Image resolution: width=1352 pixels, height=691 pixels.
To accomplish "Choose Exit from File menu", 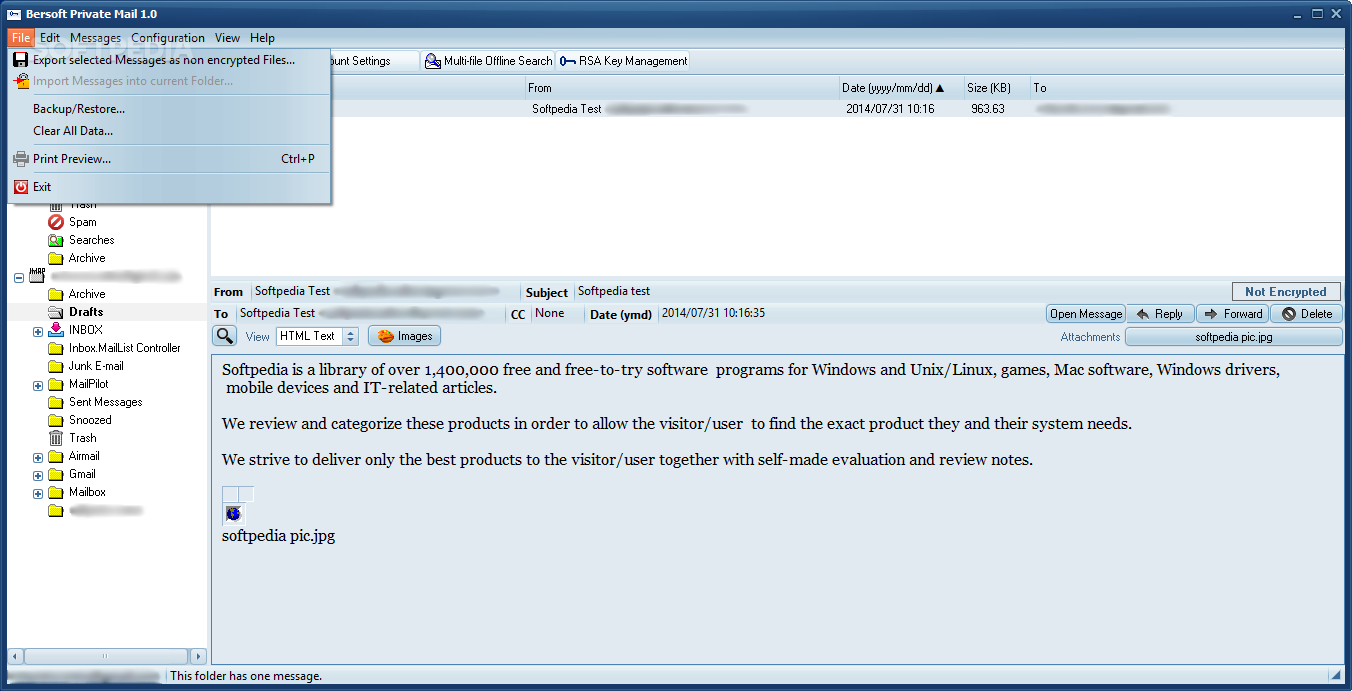I will [x=169, y=187].
